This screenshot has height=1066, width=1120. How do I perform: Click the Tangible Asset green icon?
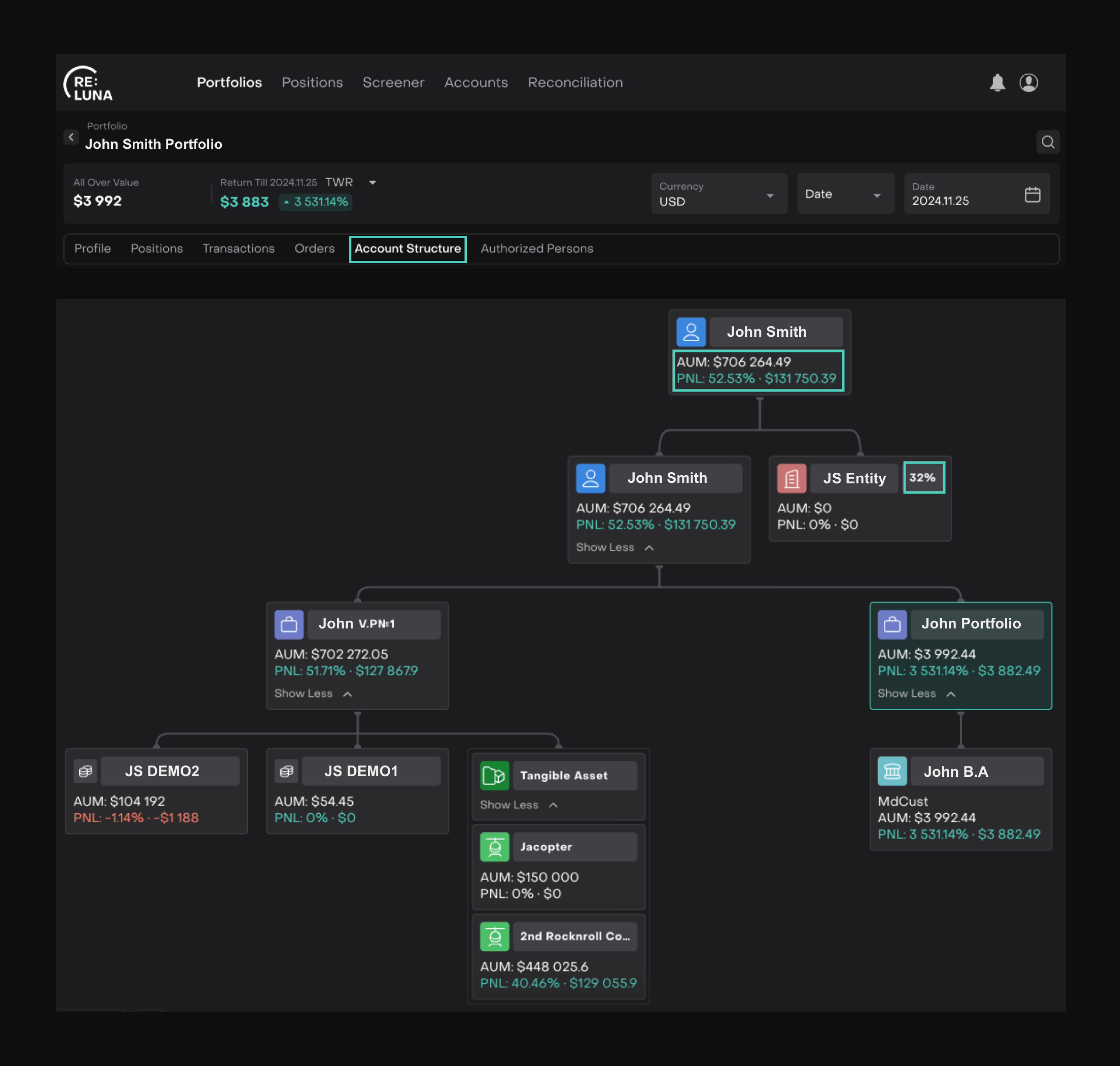coord(494,776)
